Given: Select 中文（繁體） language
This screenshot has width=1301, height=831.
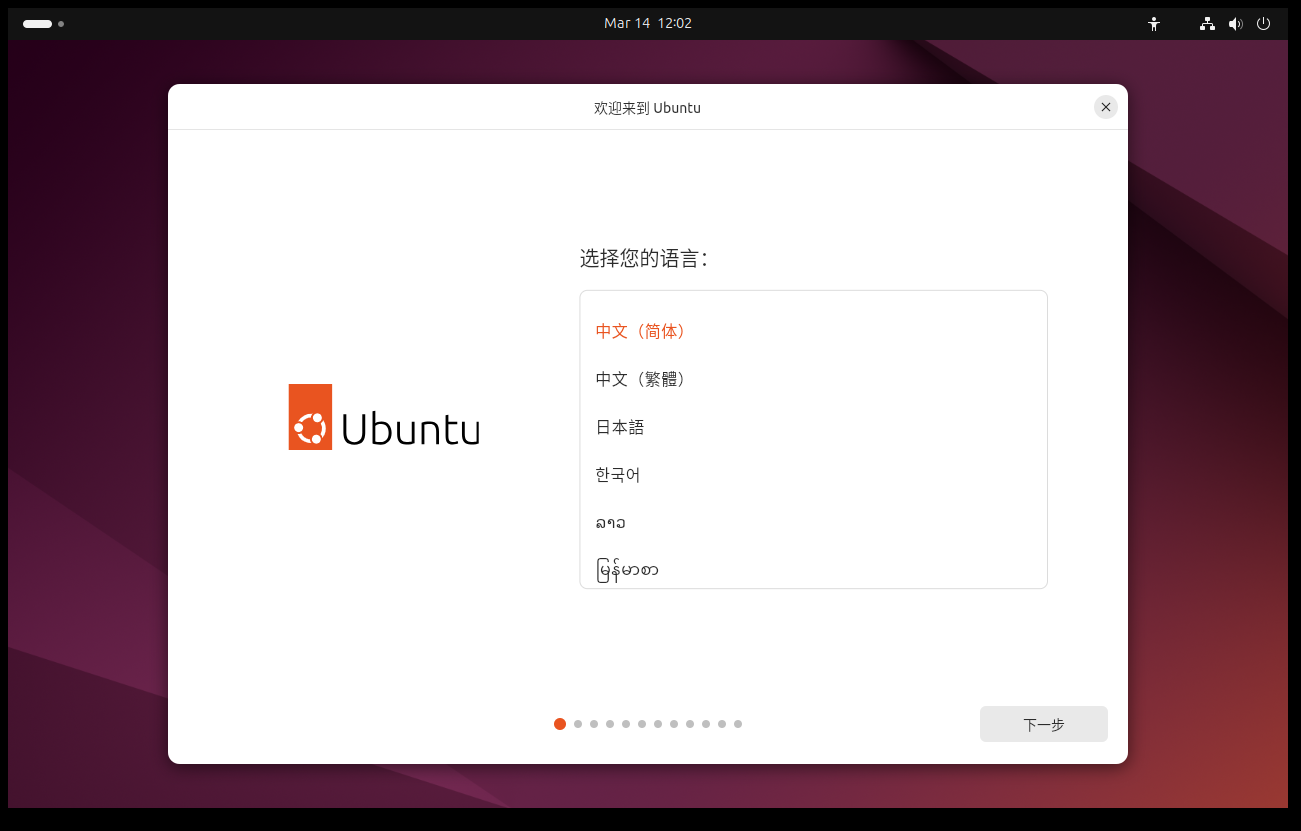Looking at the screenshot, I should tap(641, 379).
